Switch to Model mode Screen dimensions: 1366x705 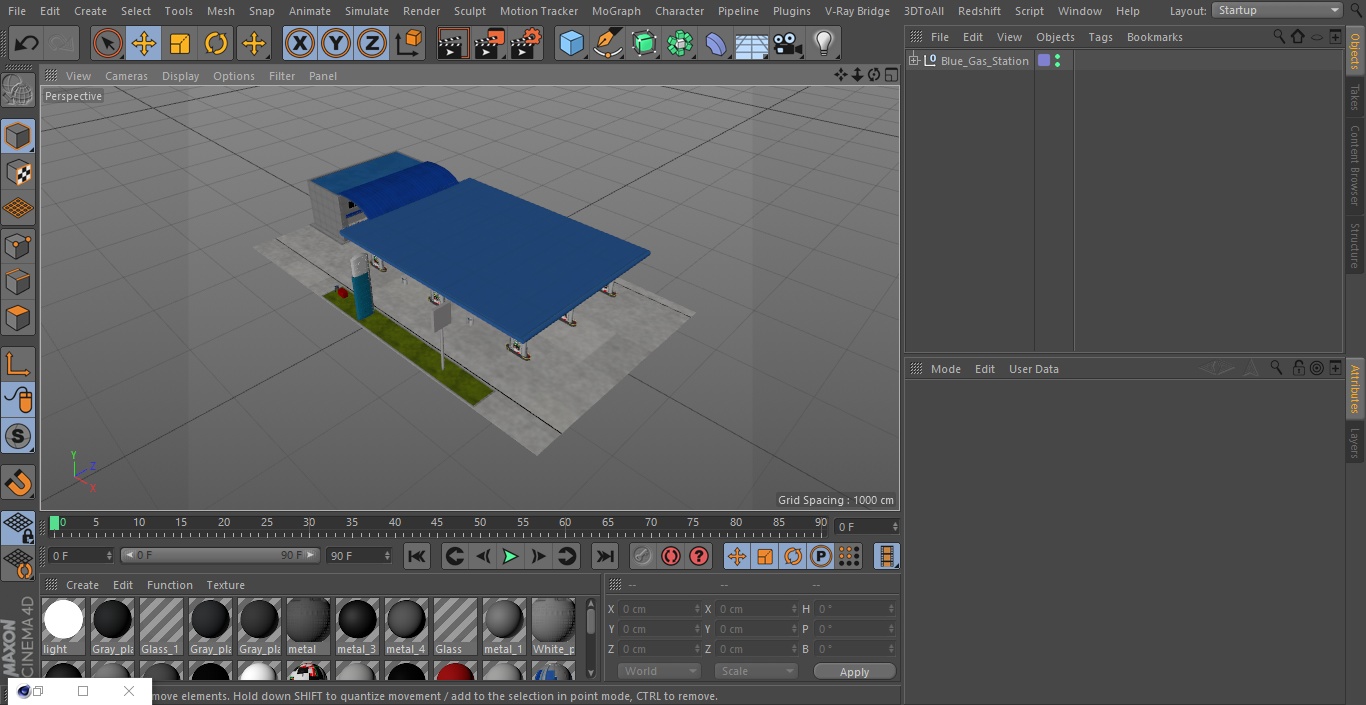(18, 136)
